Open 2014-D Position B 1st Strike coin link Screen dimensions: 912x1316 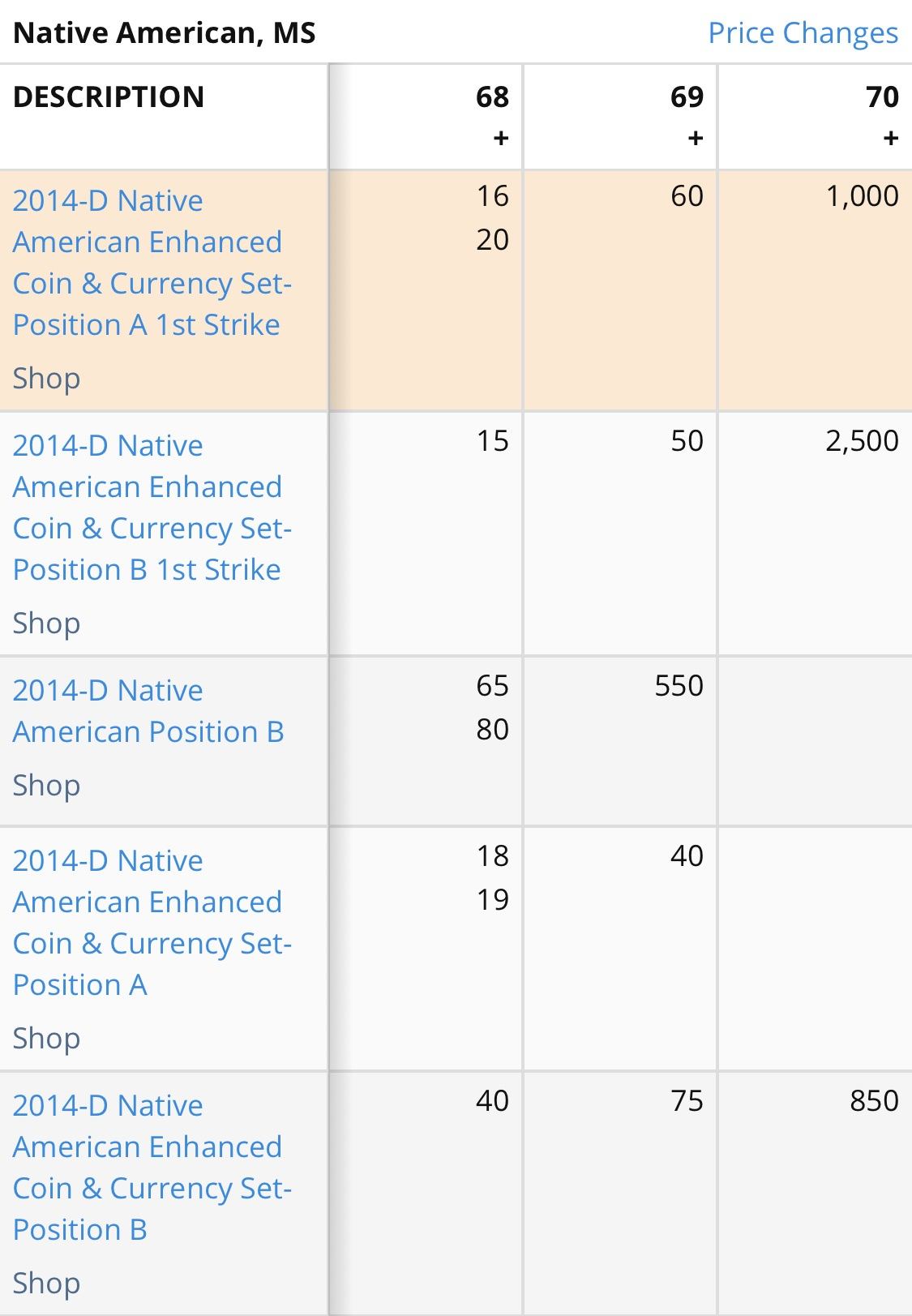[152, 508]
